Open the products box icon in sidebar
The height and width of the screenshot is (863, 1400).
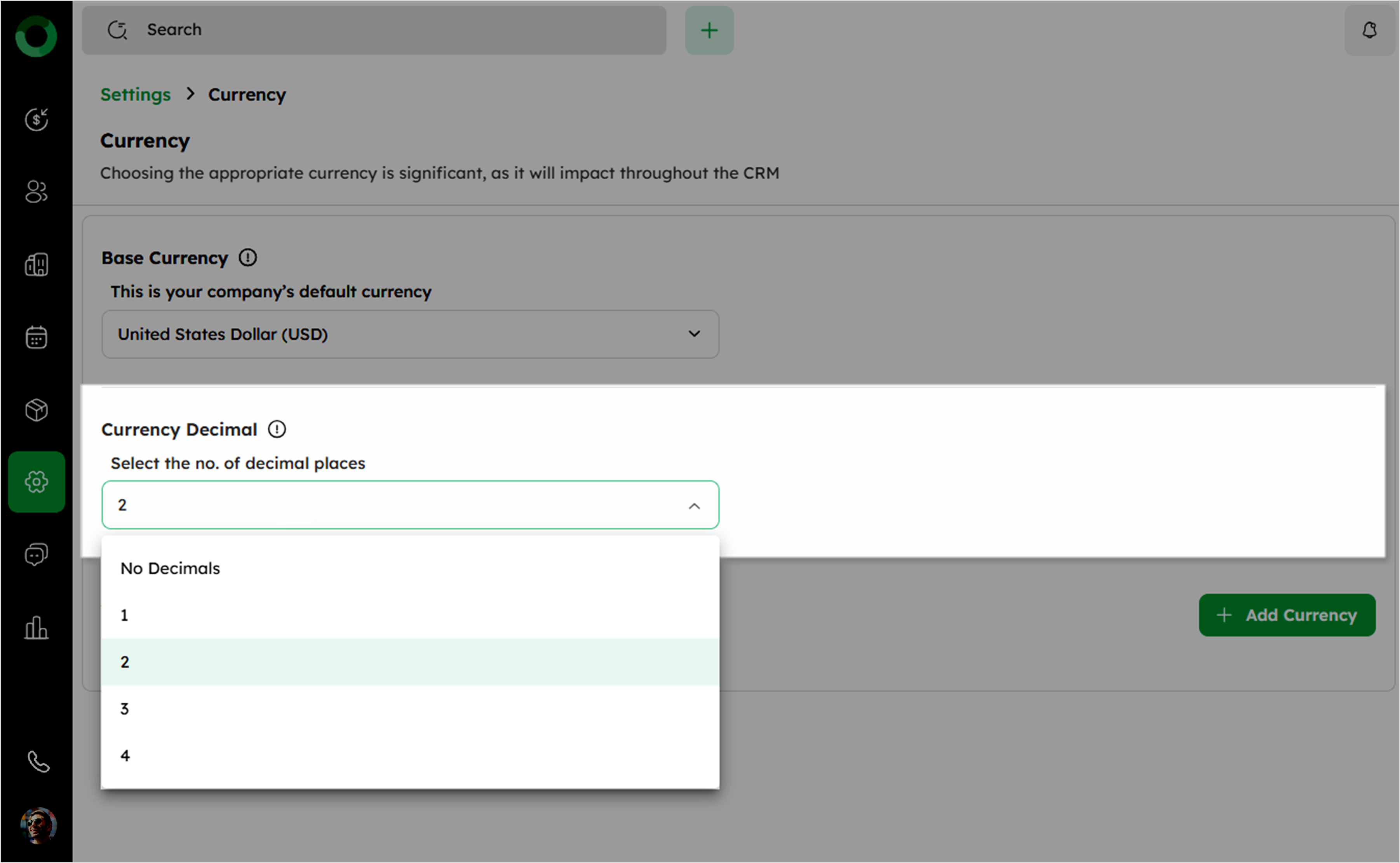pos(37,410)
